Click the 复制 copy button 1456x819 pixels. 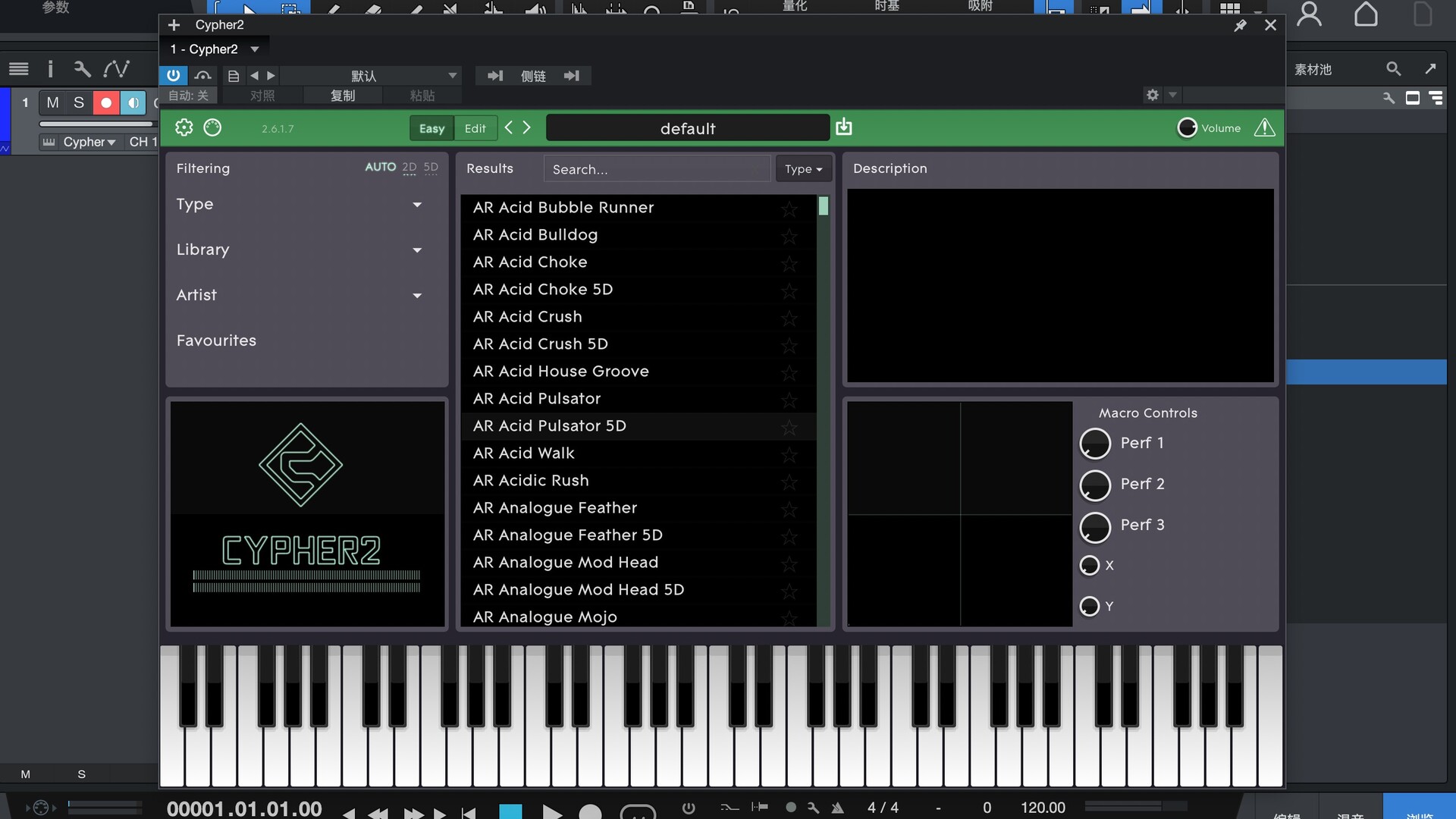pyautogui.click(x=343, y=96)
